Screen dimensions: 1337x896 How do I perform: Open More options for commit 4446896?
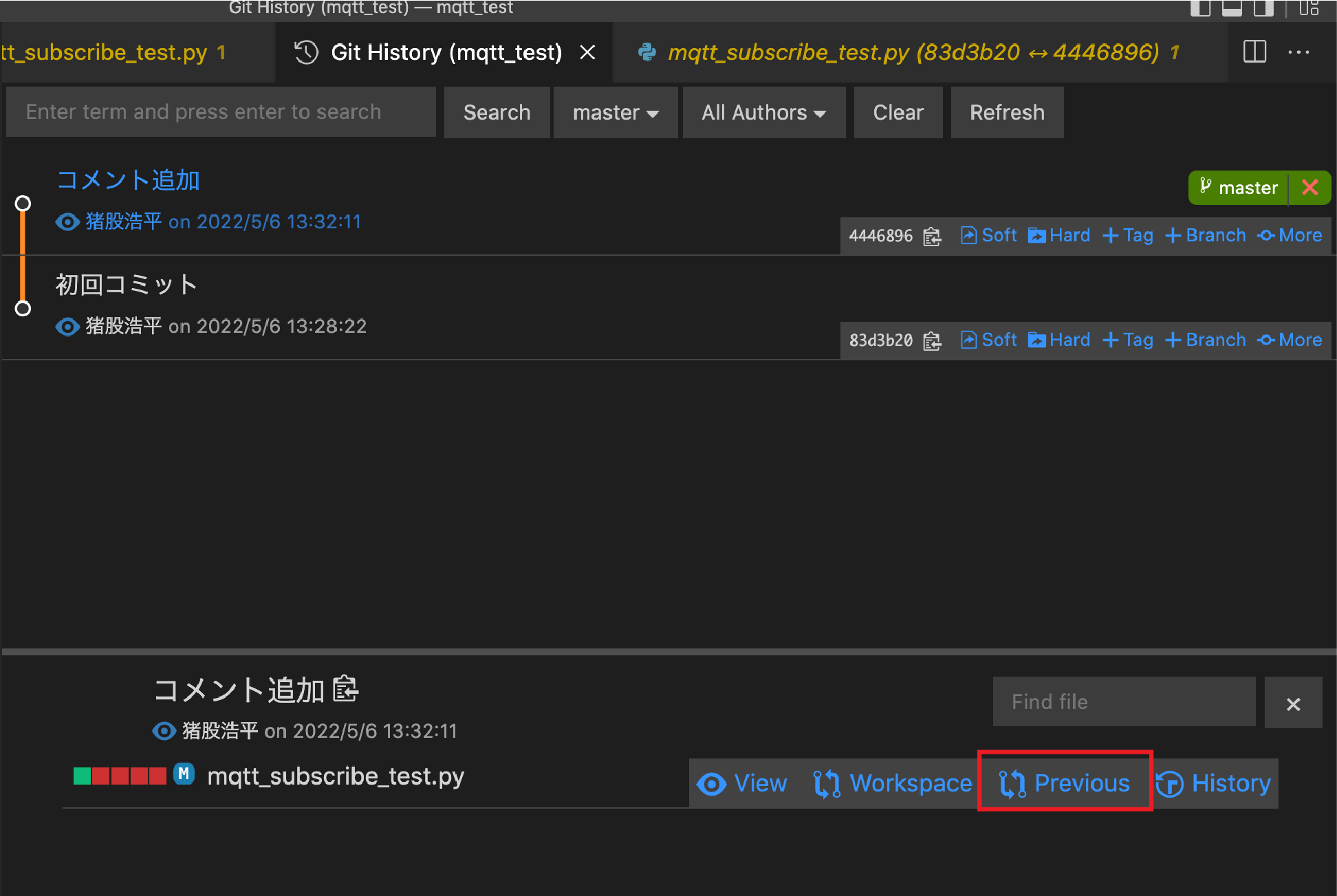pyautogui.click(x=1290, y=236)
